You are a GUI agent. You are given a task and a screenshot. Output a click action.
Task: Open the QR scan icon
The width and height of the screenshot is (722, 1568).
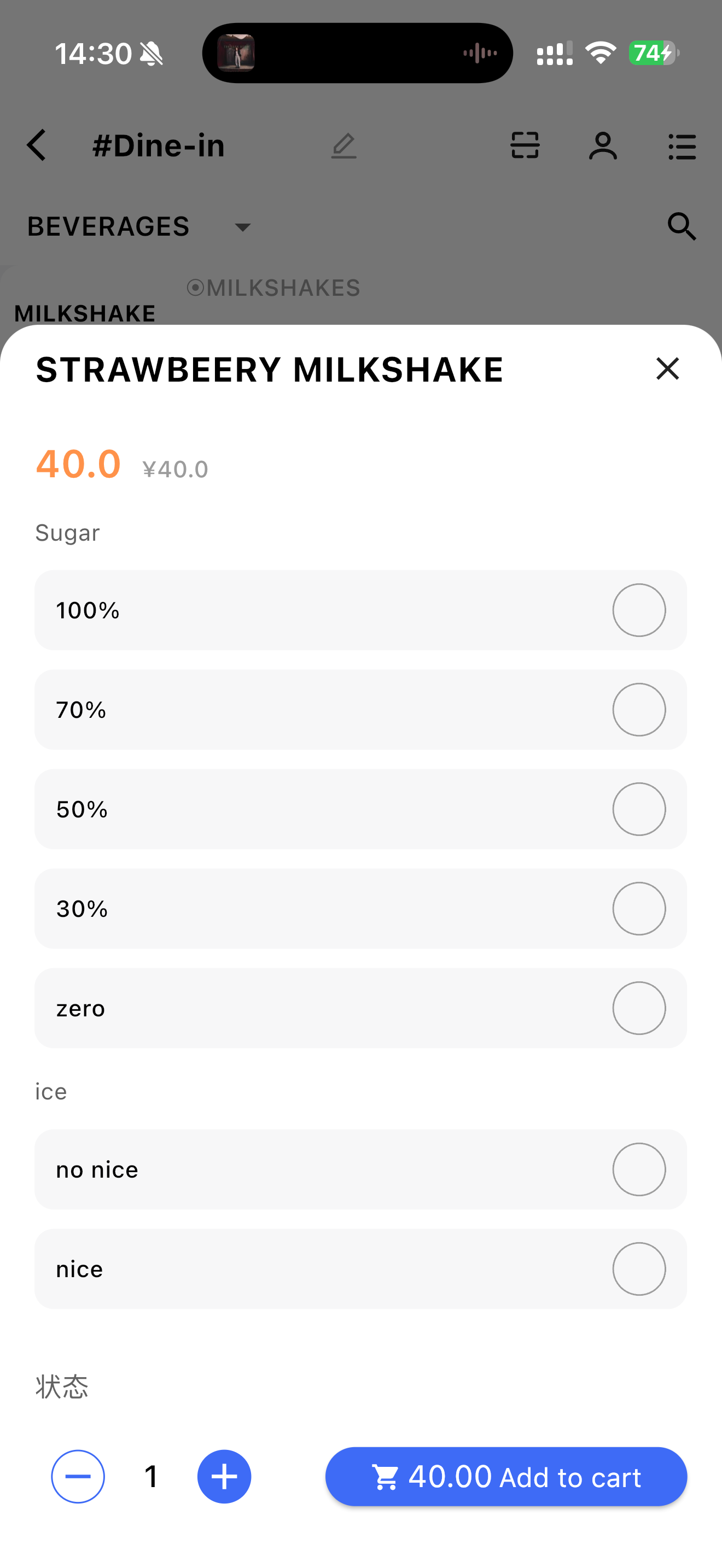coord(525,145)
